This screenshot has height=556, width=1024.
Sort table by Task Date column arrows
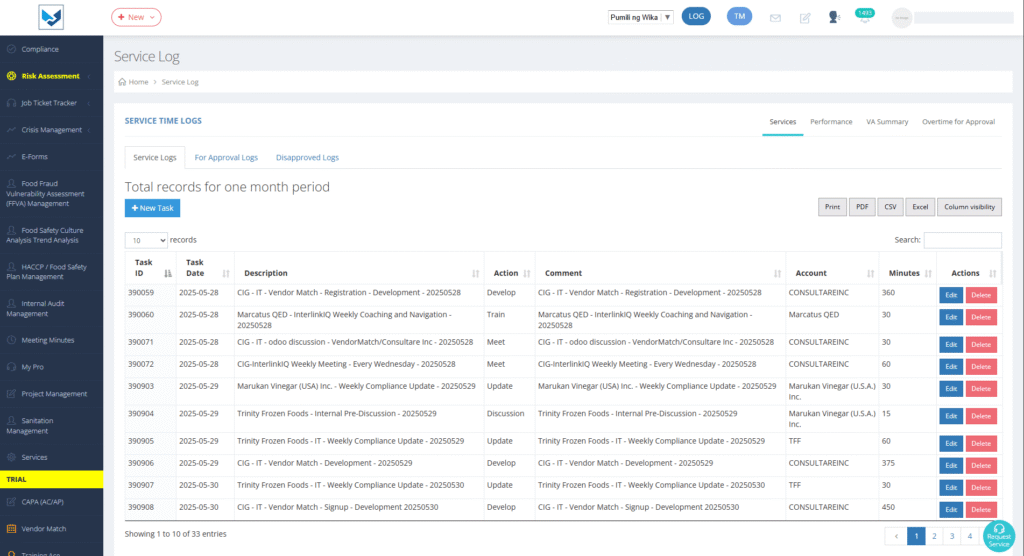point(226,273)
